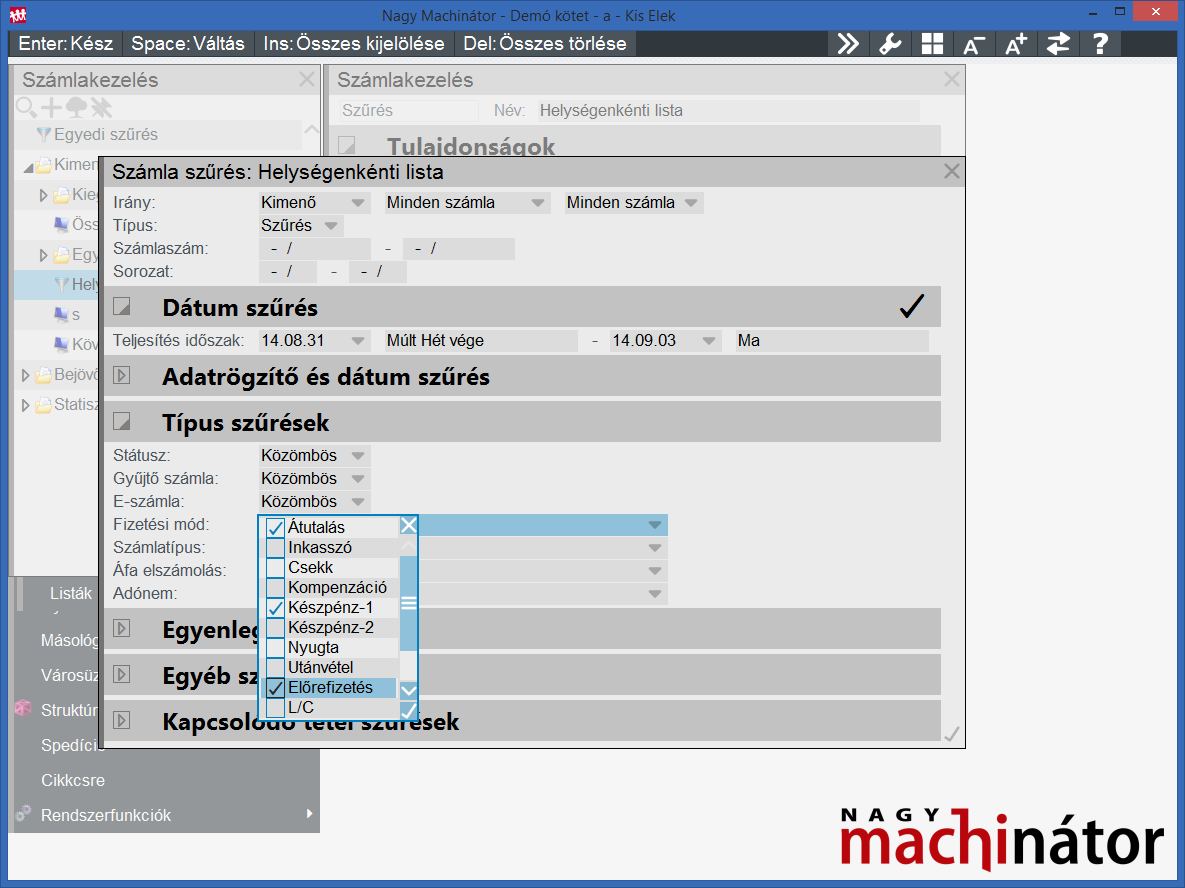Check the Nyugta checkbox
1185x888 pixels.
(275, 648)
